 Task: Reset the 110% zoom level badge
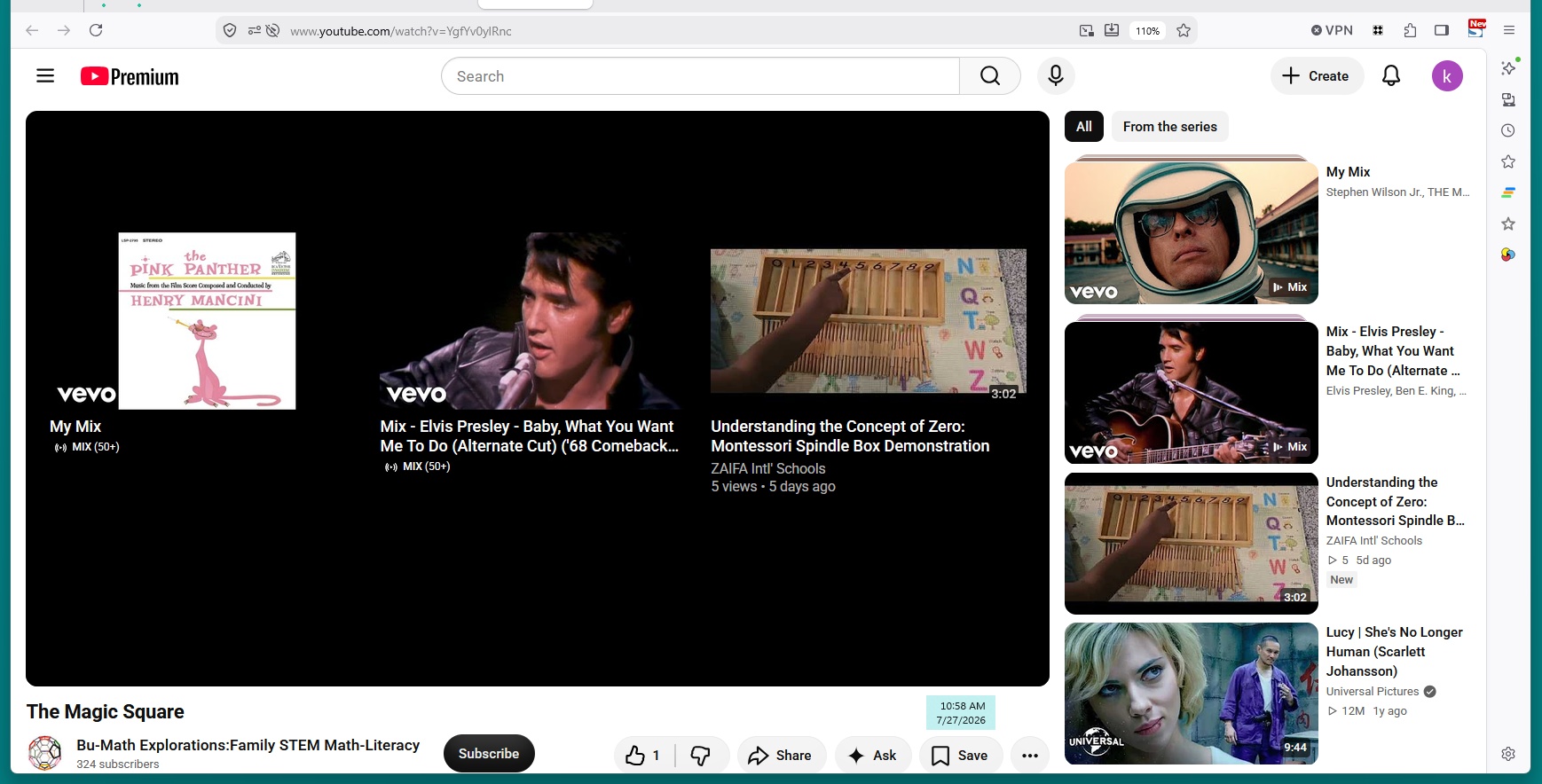1148,31
